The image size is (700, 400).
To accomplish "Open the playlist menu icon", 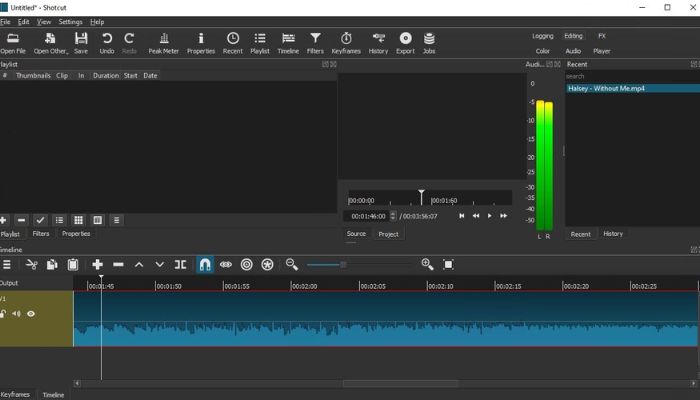I will 117,220.
